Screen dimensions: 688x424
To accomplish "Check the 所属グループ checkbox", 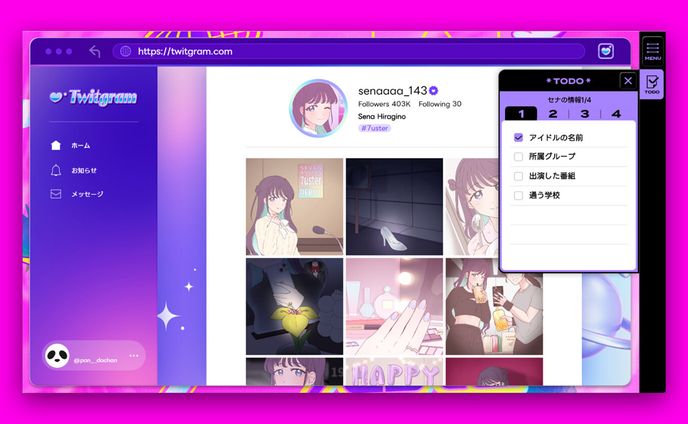I will click(518, 157).
